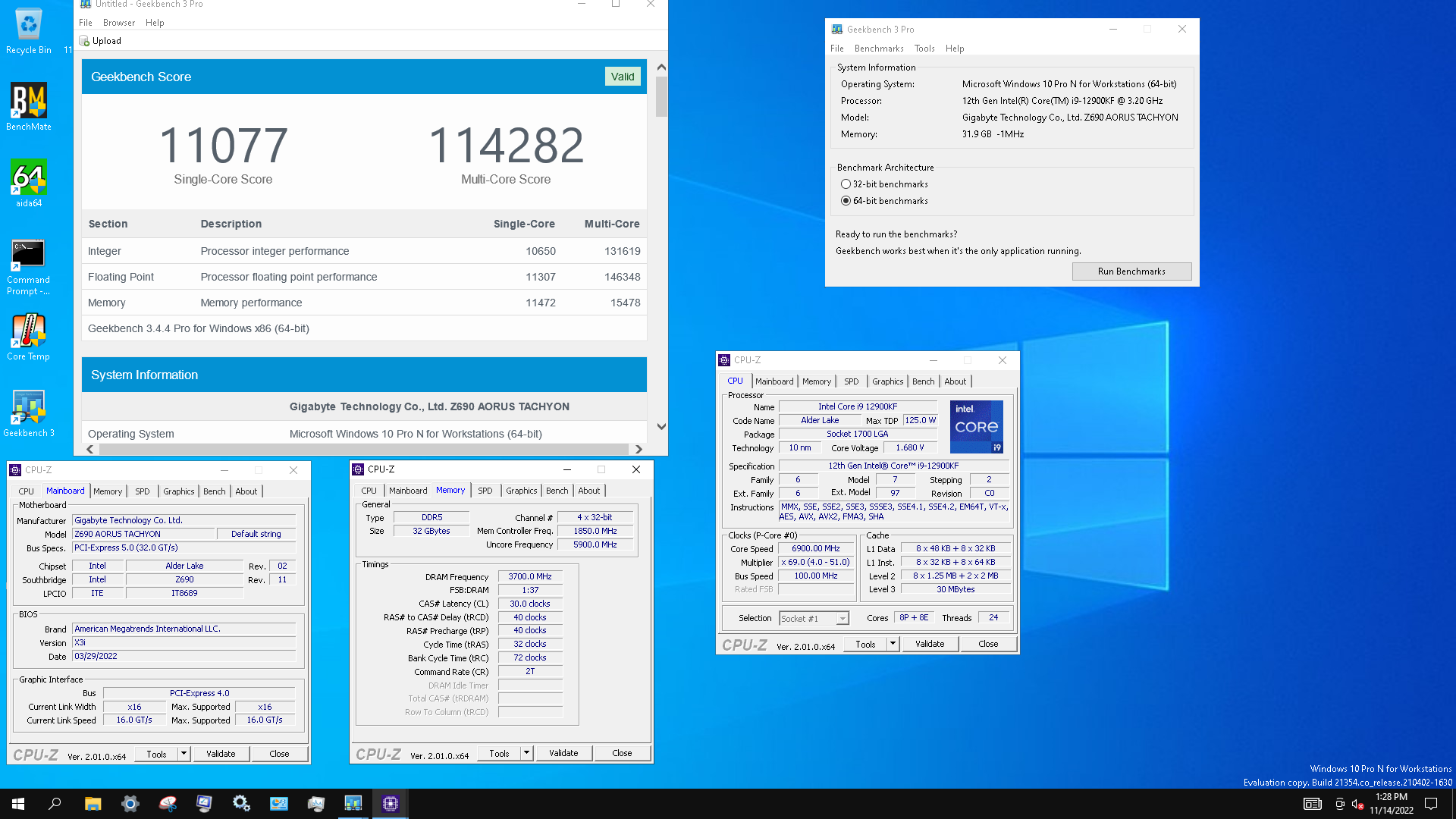This screenshot has width=1456, height=819.
Task: Click the scroll up arrow in Geekbench results
Action: pos(661,67)
